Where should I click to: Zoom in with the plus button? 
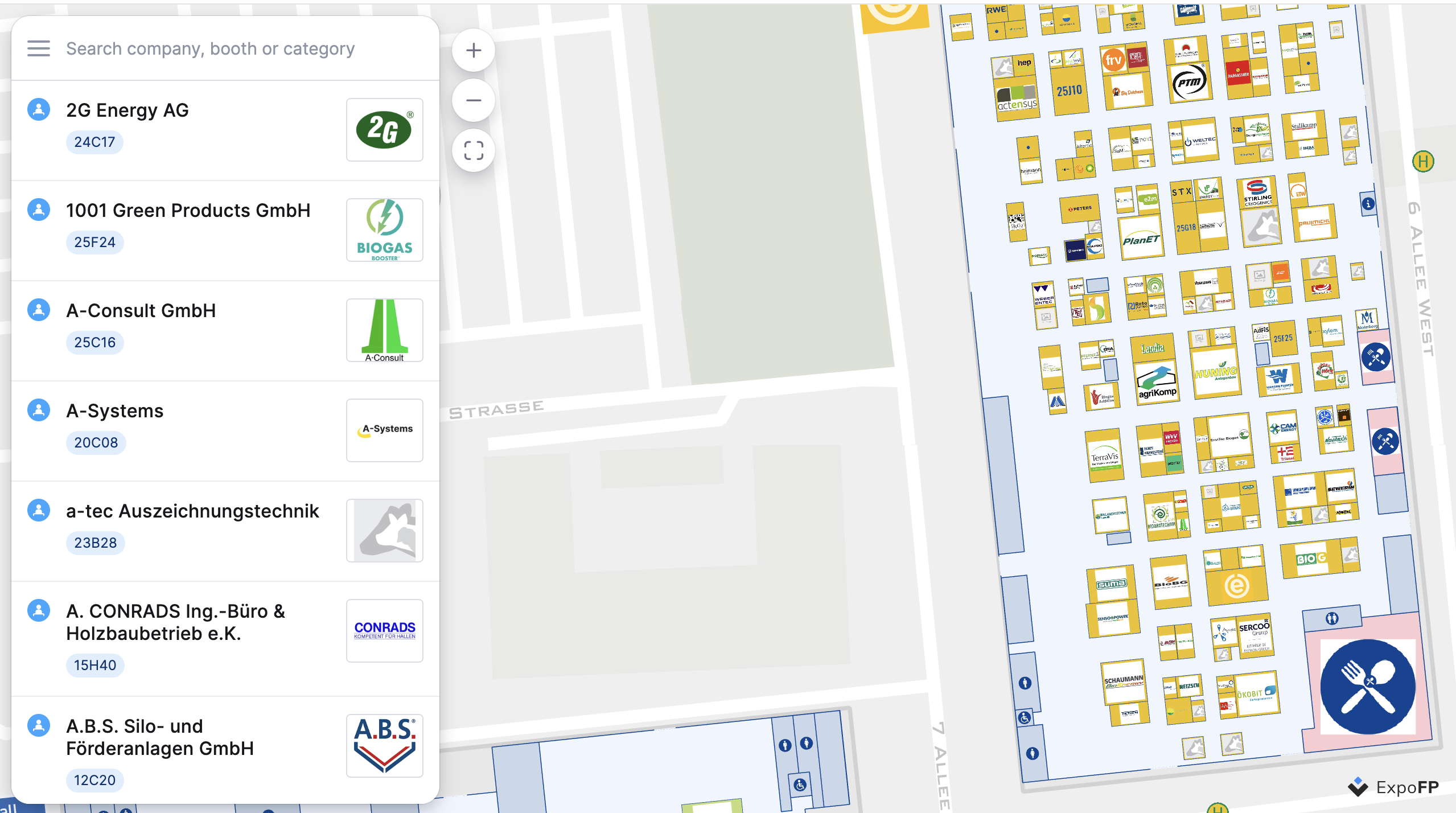tap(473, 51)
